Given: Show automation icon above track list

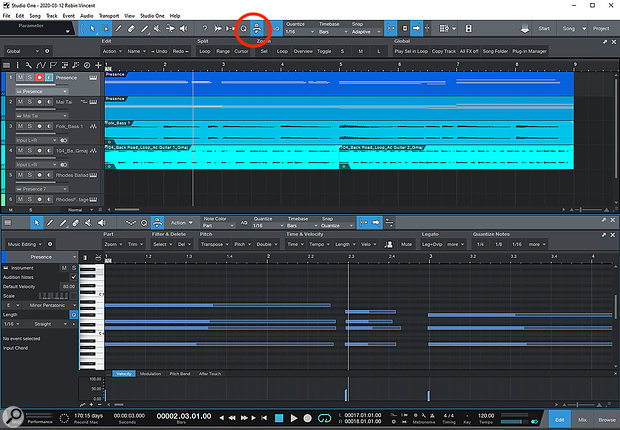Looking at the screenshot, I should click(x=41, y=65).
